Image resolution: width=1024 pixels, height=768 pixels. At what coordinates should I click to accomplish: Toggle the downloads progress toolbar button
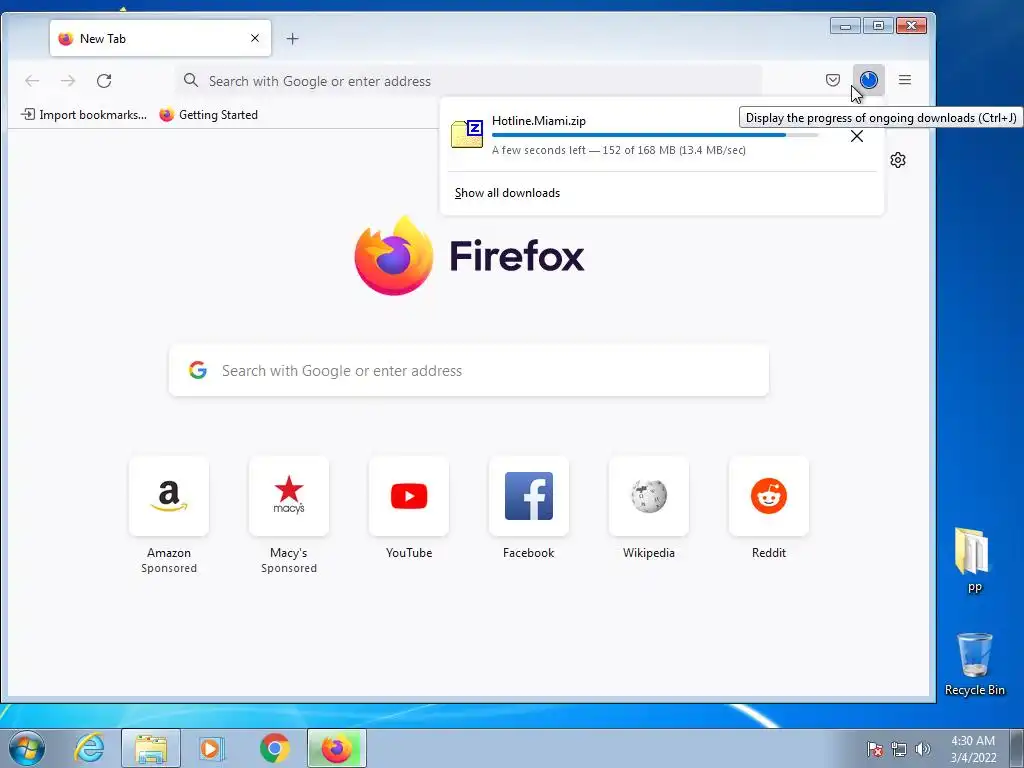(869, 80)
